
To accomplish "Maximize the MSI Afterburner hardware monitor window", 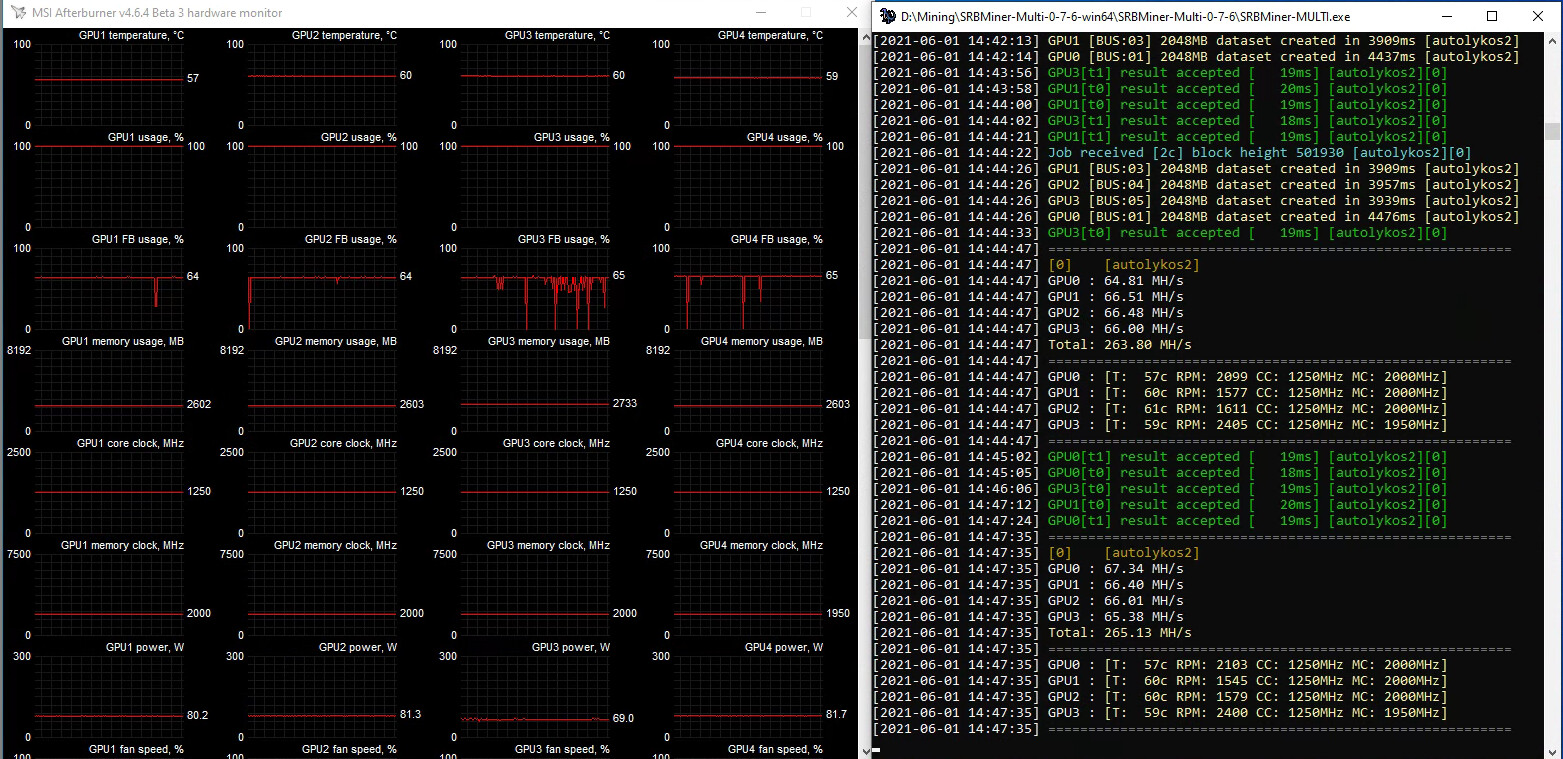I will pos(805,13).
